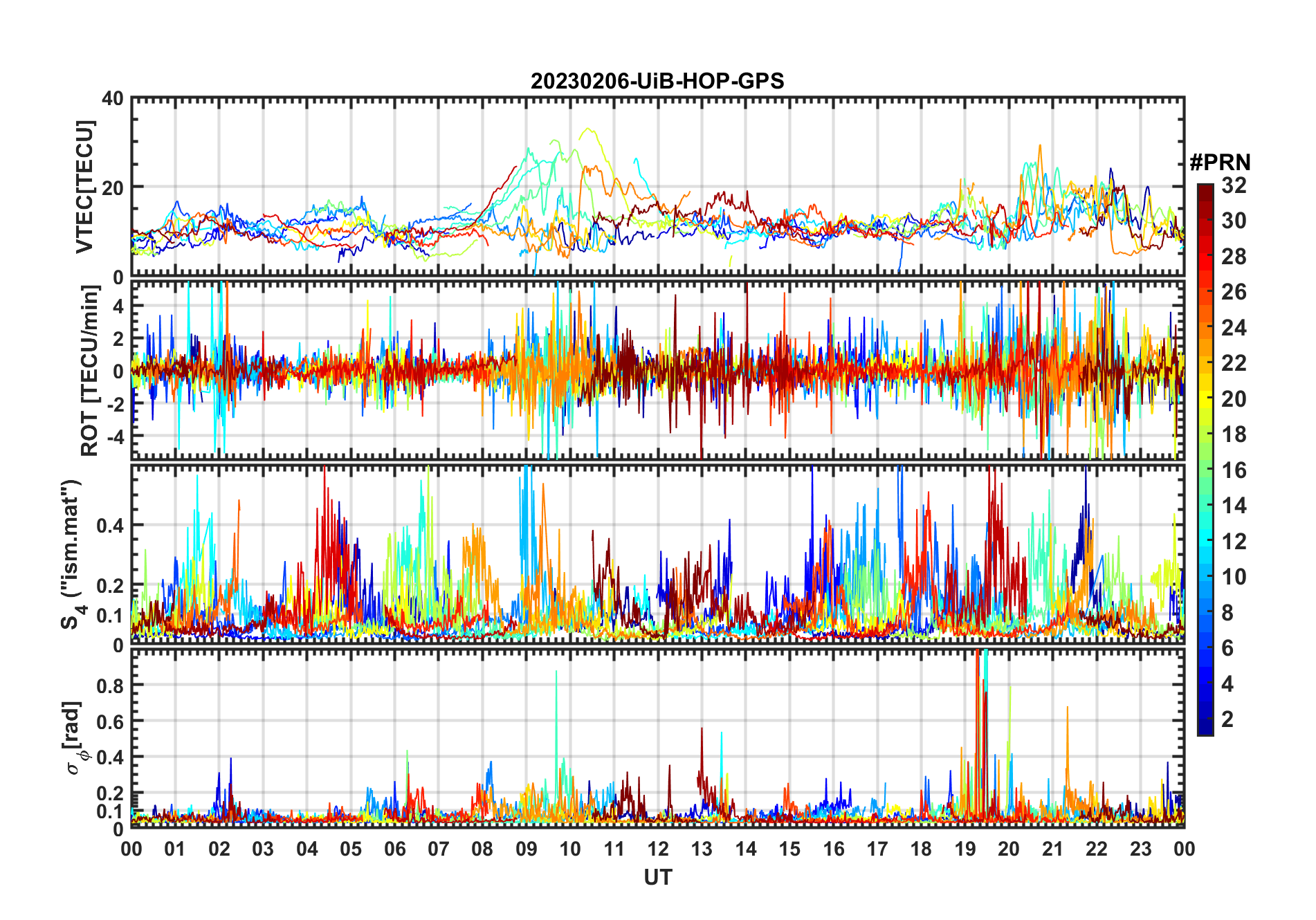The width and height of the screenshot is (1316, 920).
Task: Click x-axis hour label "04"
Action: pos(307,849)
